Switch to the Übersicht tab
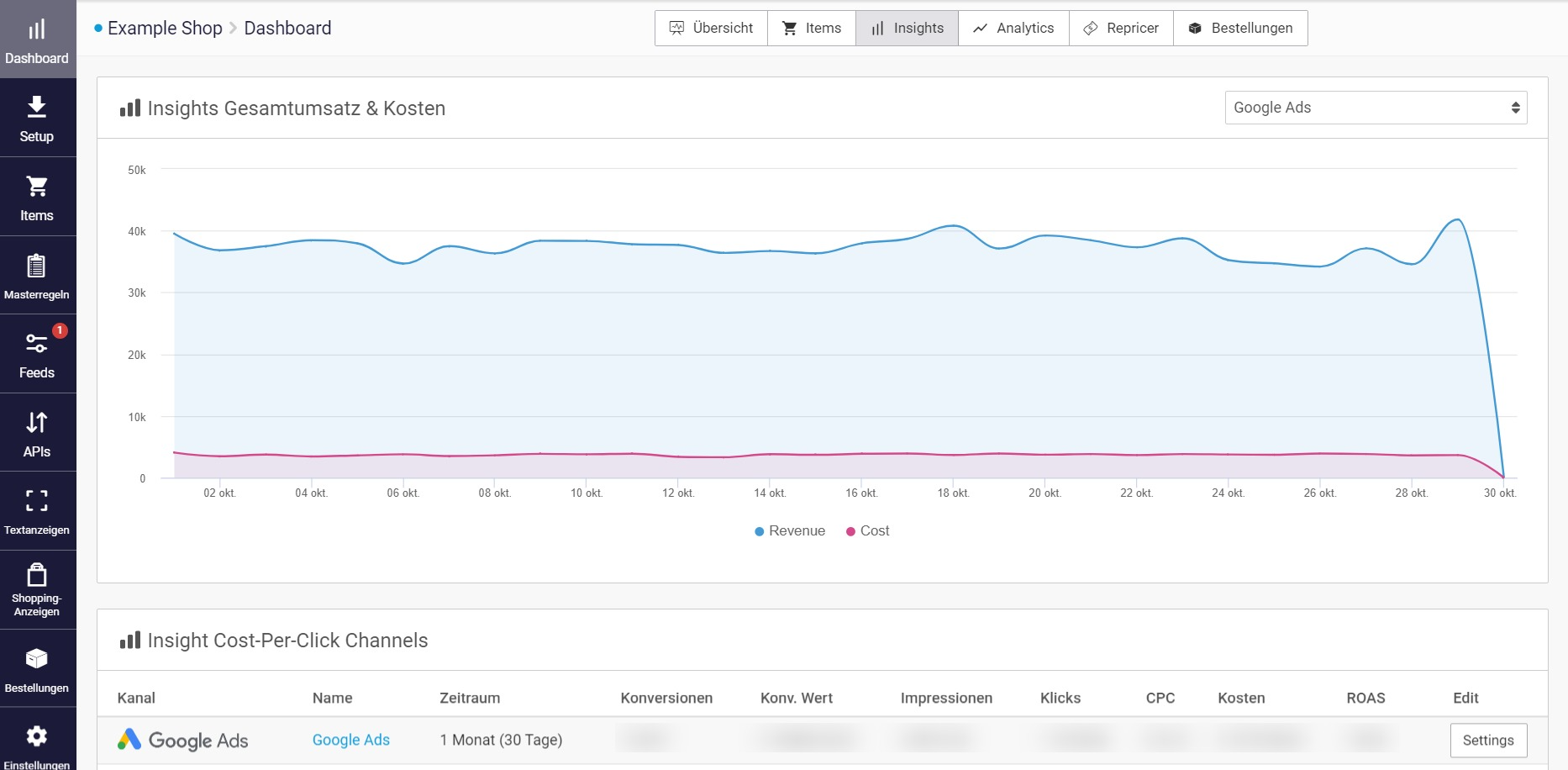The height and width of the screenshot is (770, 1568). [x=711, y=29]
